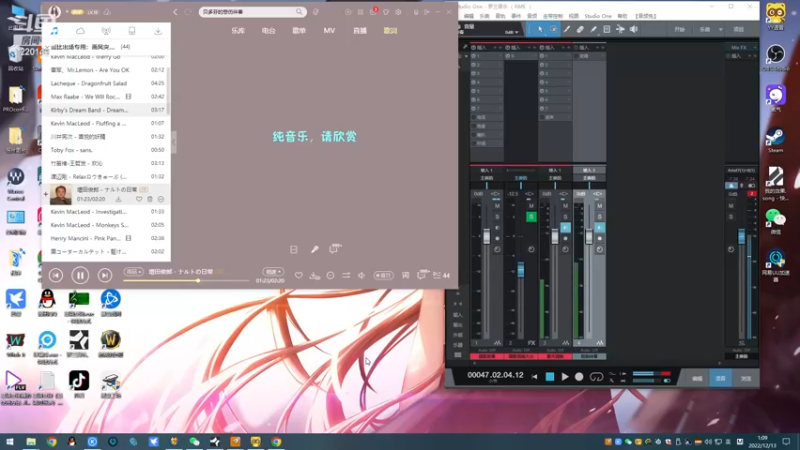Screen dimensions: 800x450
Task: Mute mixer channel 1 in Studio One
Action: (x=497, y=206)
